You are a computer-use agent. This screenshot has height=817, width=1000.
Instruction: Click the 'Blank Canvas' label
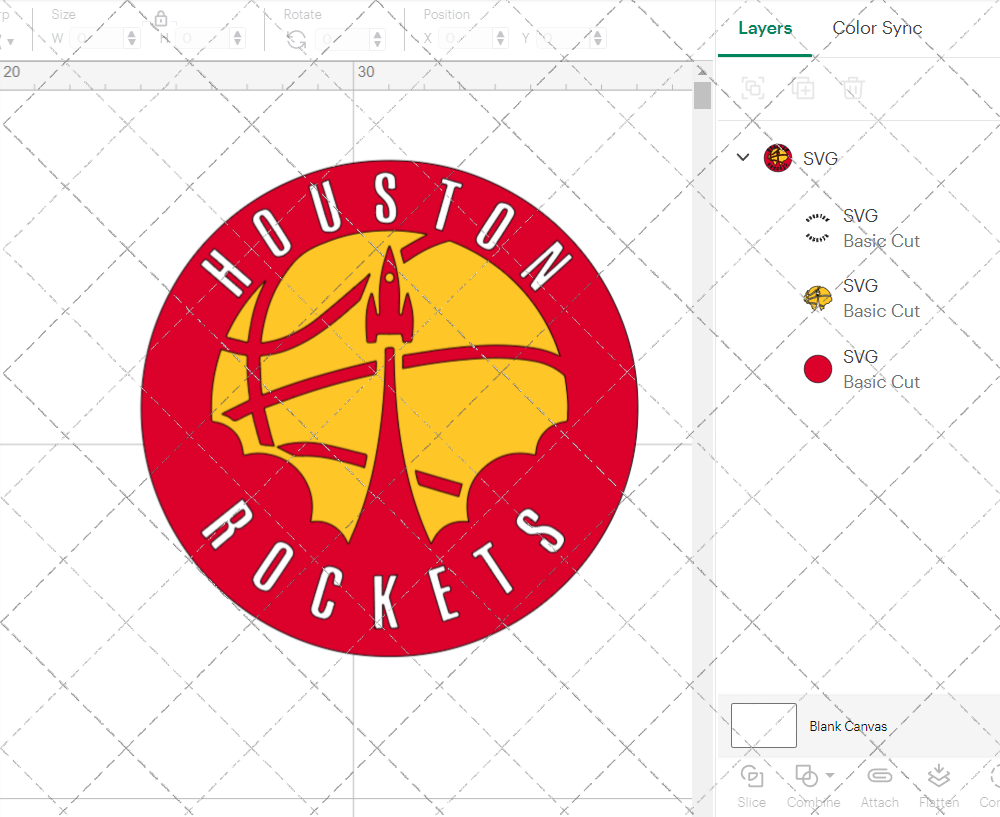848,726
